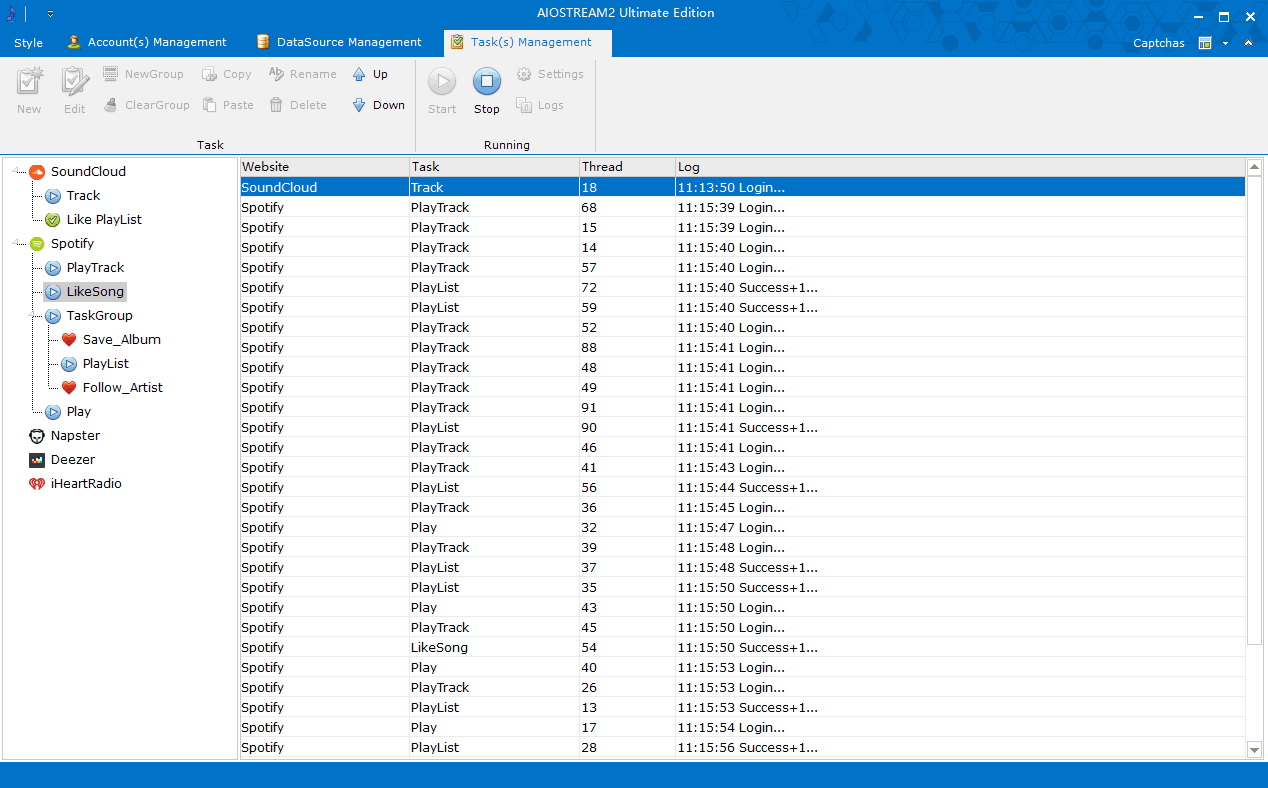1268x788 pixels.
Task: Create a NewGroup in the Task ribbon
Action: 143,74
